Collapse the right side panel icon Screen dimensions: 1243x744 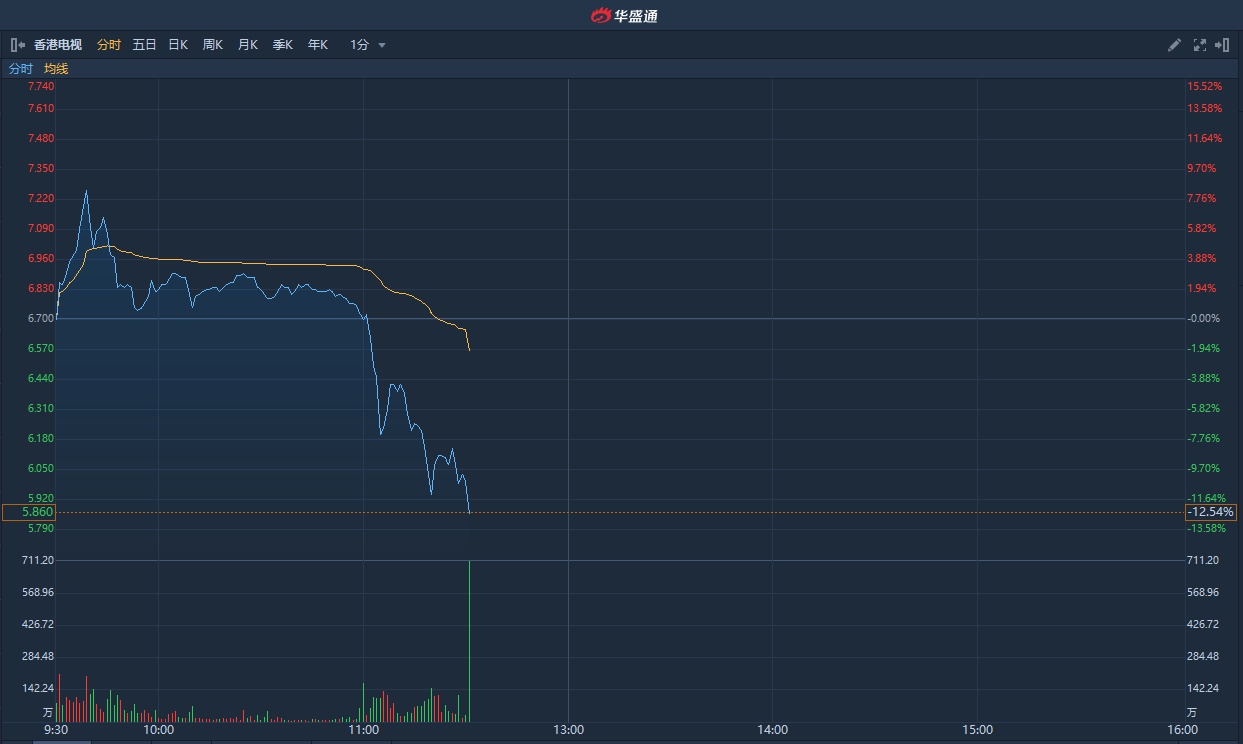pyautogui.click(x=1222, y=45)
